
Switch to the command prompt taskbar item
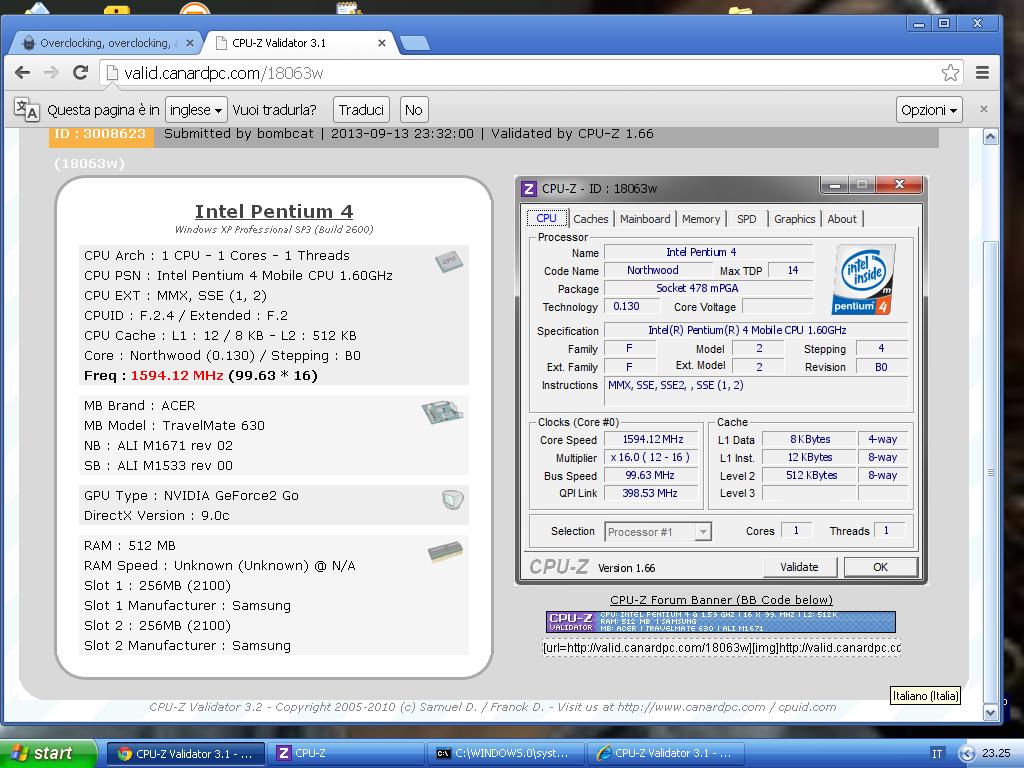click(x=507, y=753)
